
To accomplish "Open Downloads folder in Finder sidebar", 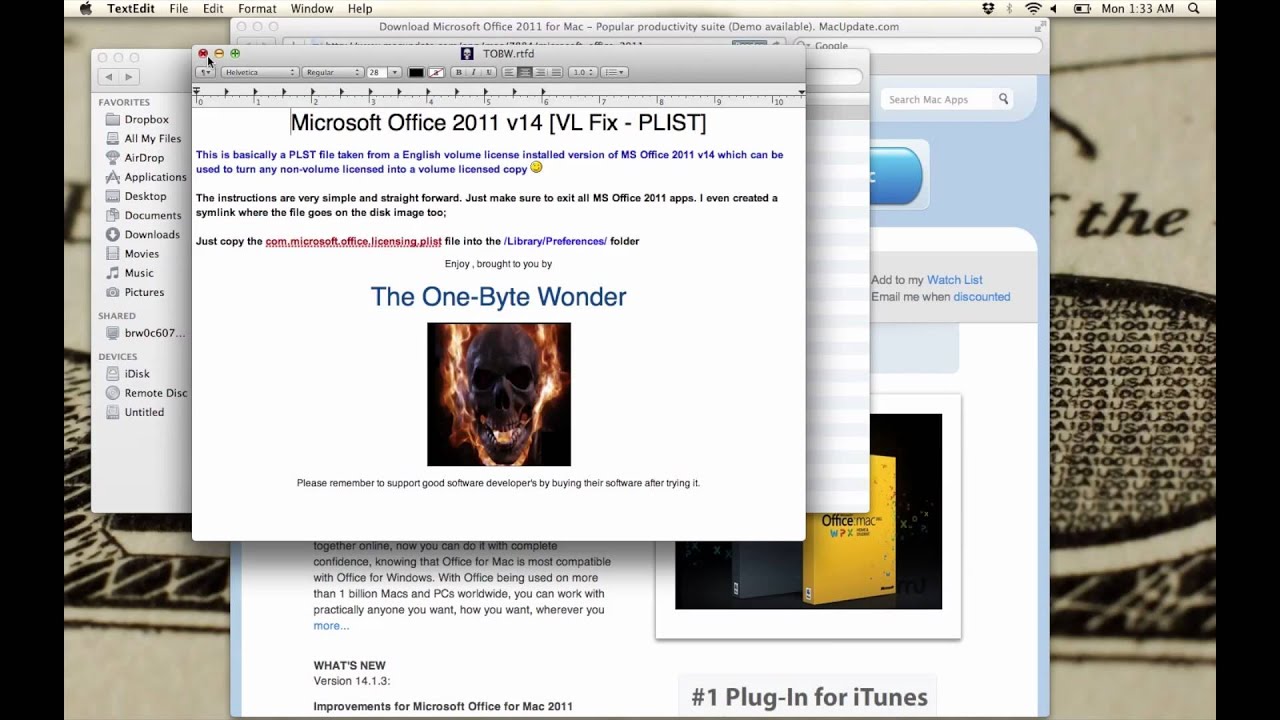I will point(152,235).
